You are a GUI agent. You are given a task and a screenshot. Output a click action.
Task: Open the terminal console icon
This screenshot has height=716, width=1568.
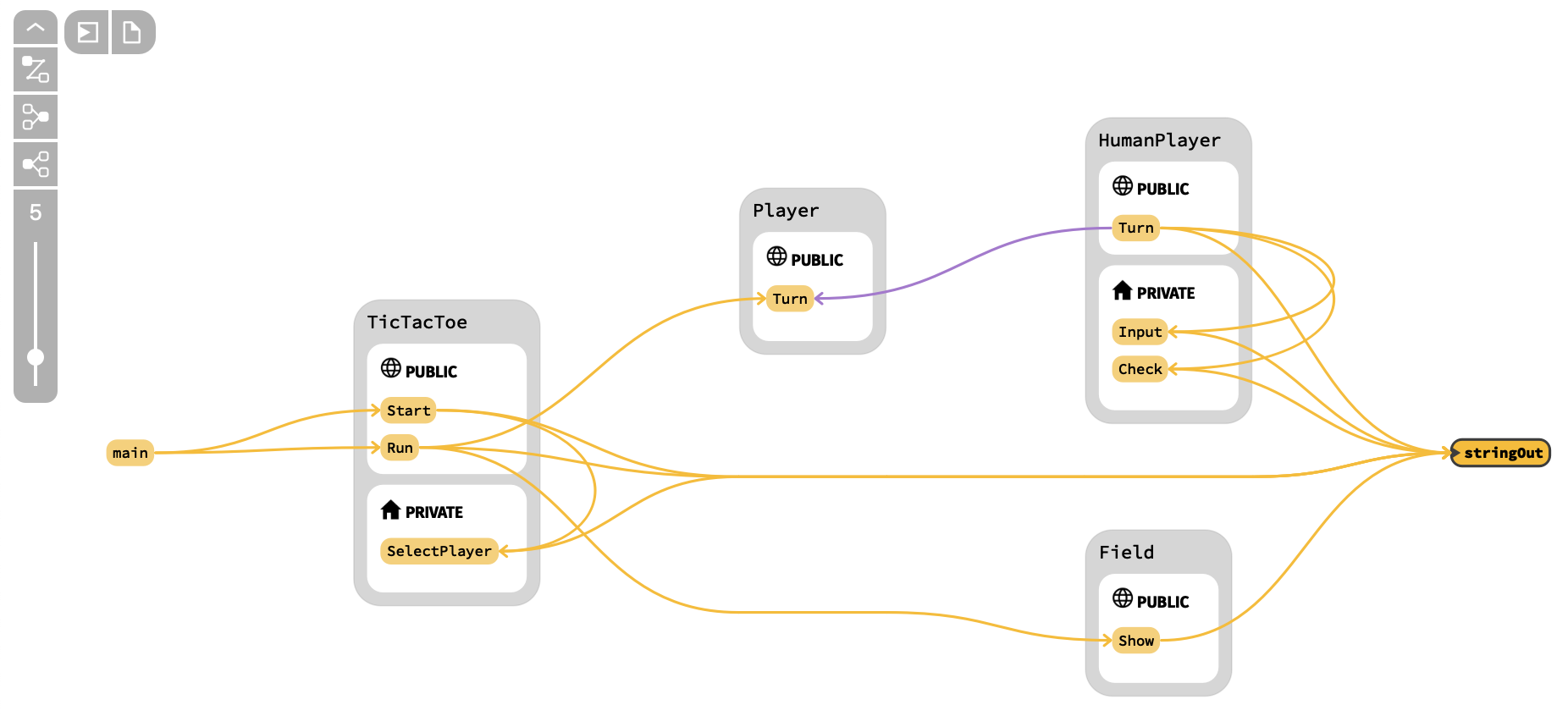point(87,32)
